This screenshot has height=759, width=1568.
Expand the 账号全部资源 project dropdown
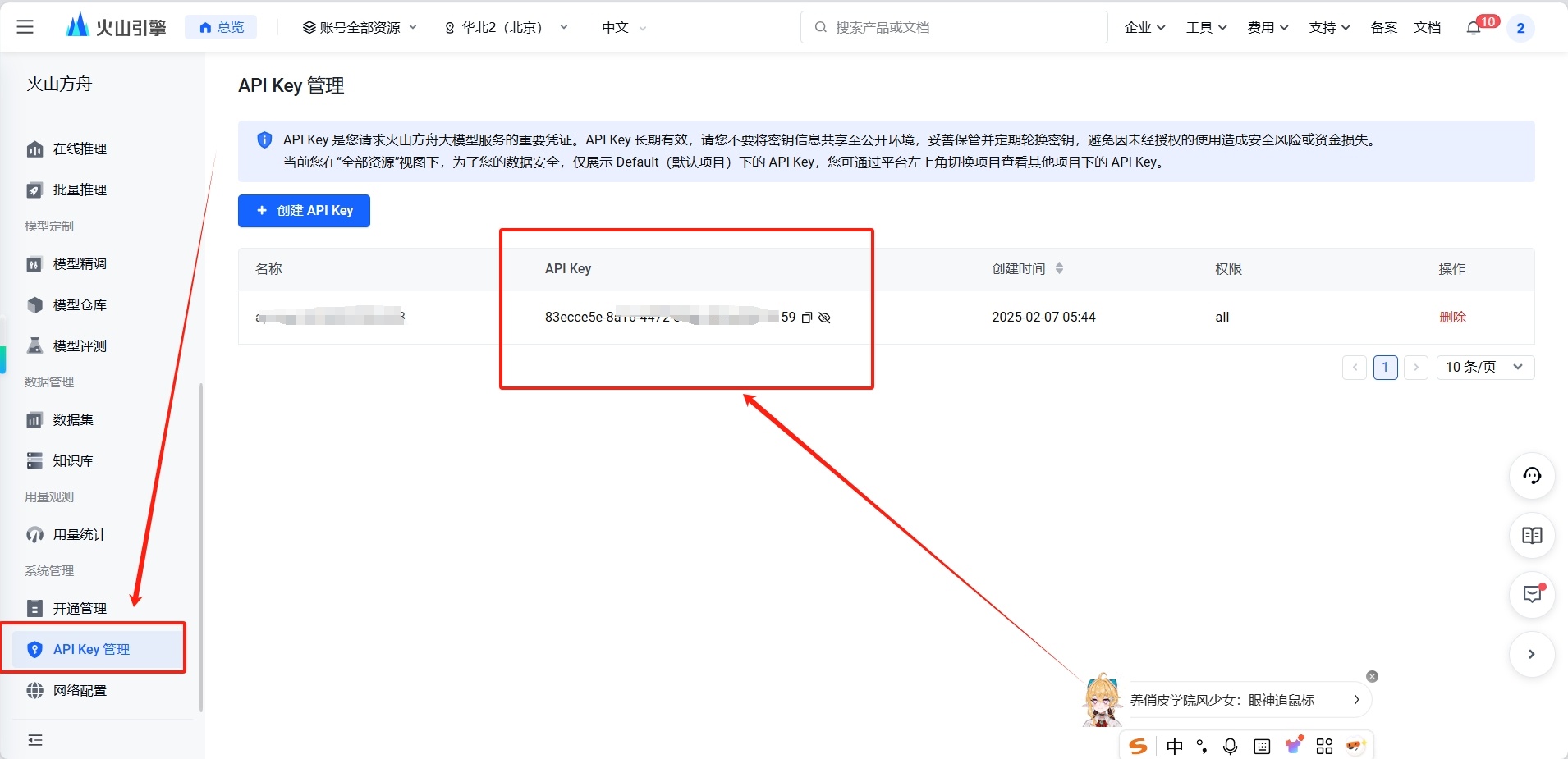click(360, 28)
